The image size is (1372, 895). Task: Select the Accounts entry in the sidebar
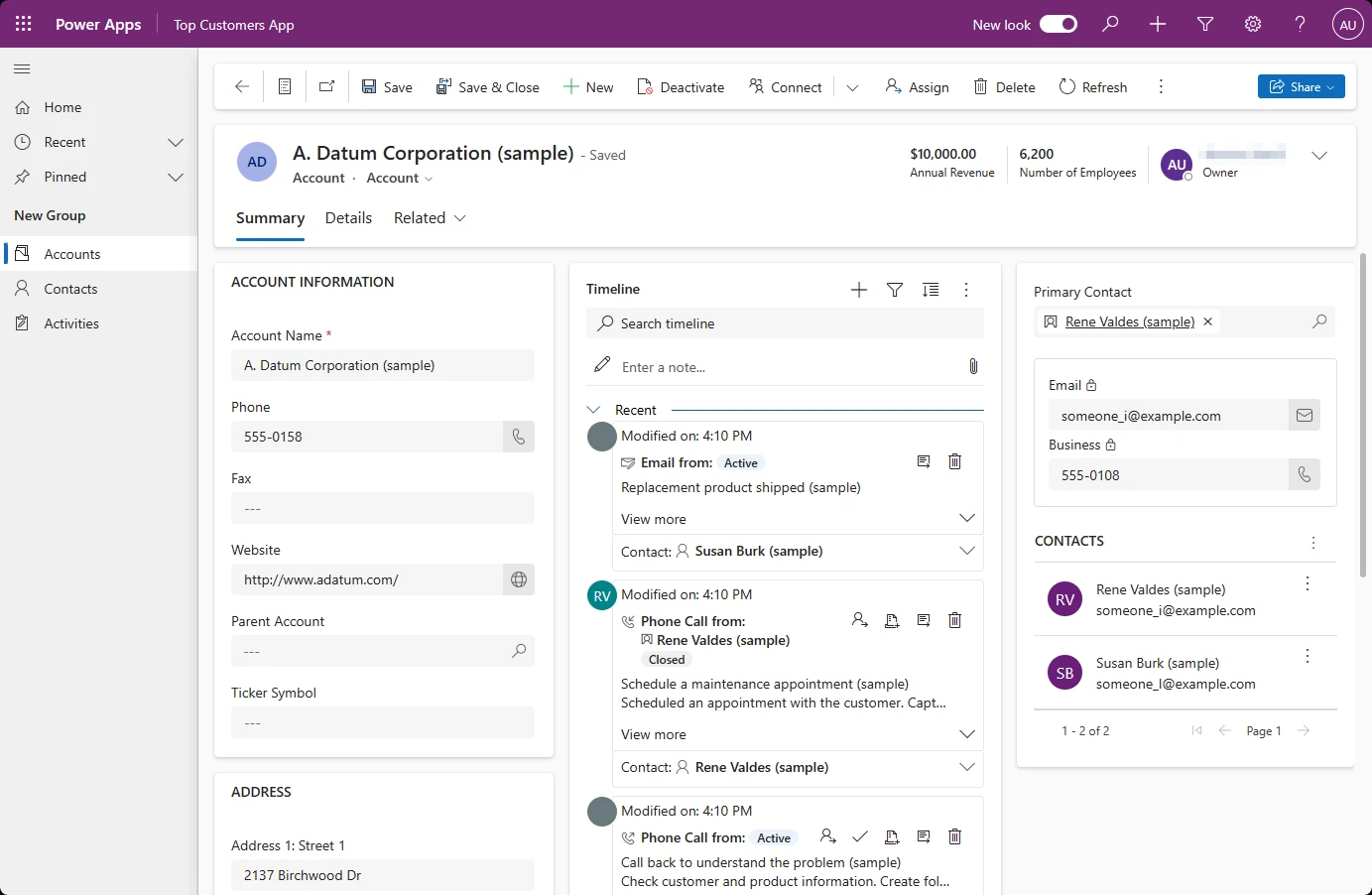[x=71, y=253]
